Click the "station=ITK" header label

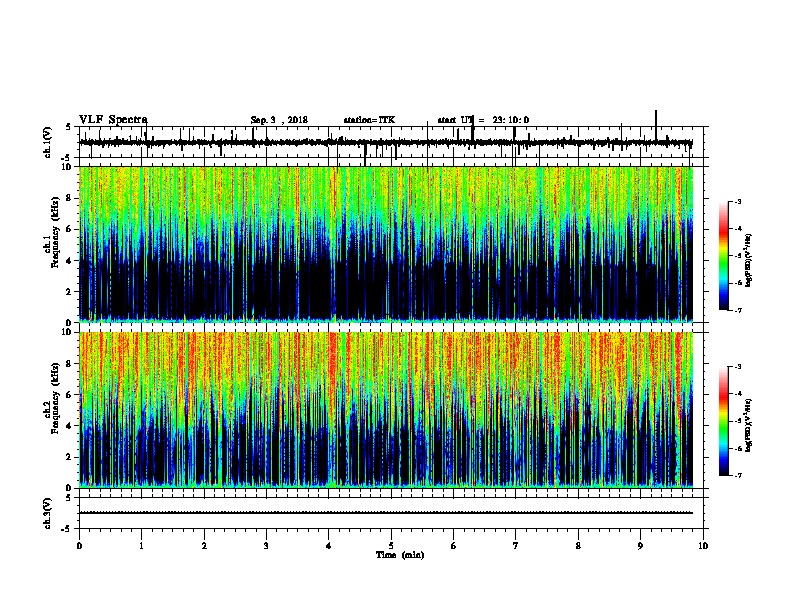[369, 120]
